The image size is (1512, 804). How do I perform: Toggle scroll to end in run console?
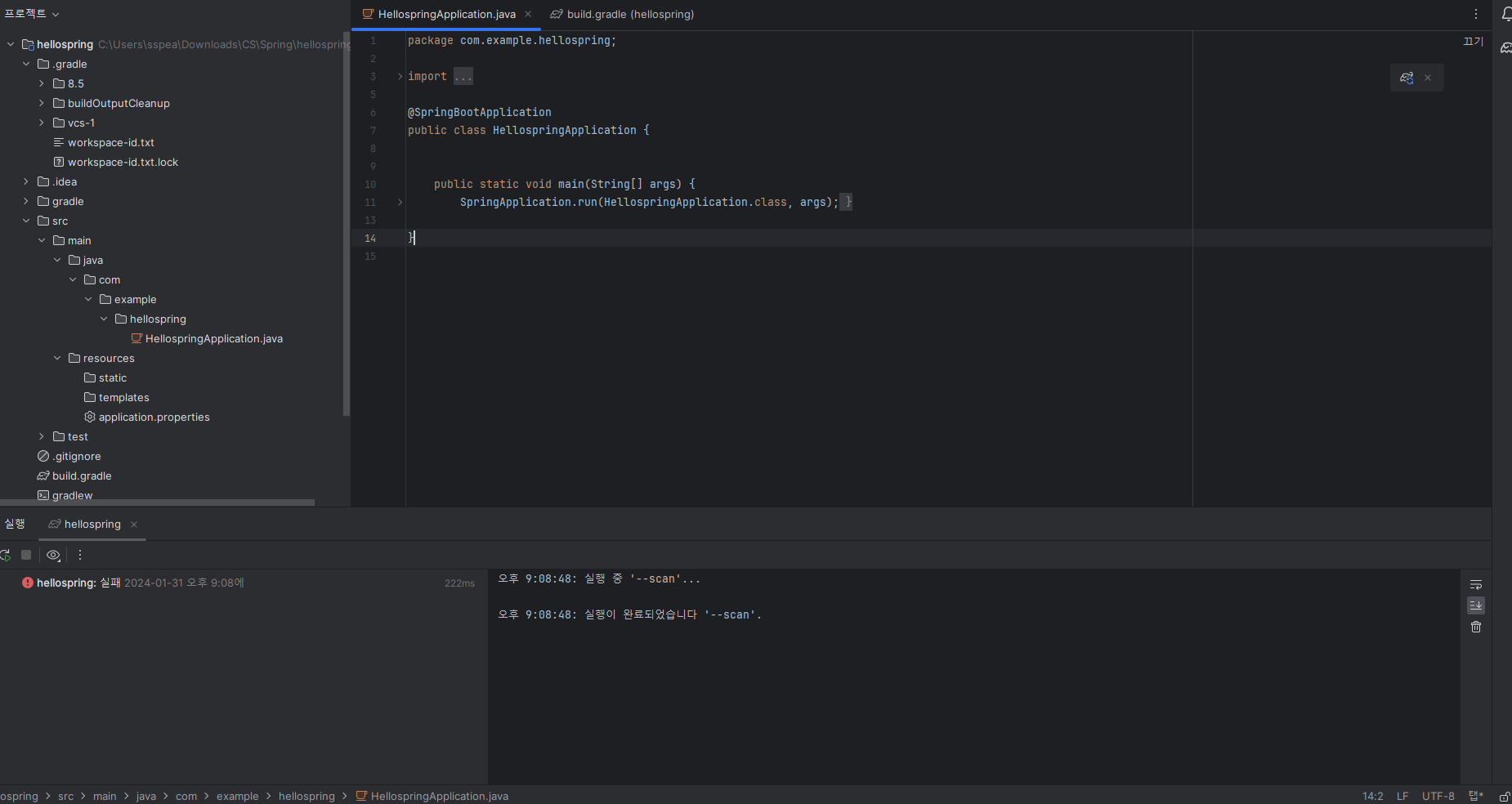pyautogui.click(x=1476, y=605)
